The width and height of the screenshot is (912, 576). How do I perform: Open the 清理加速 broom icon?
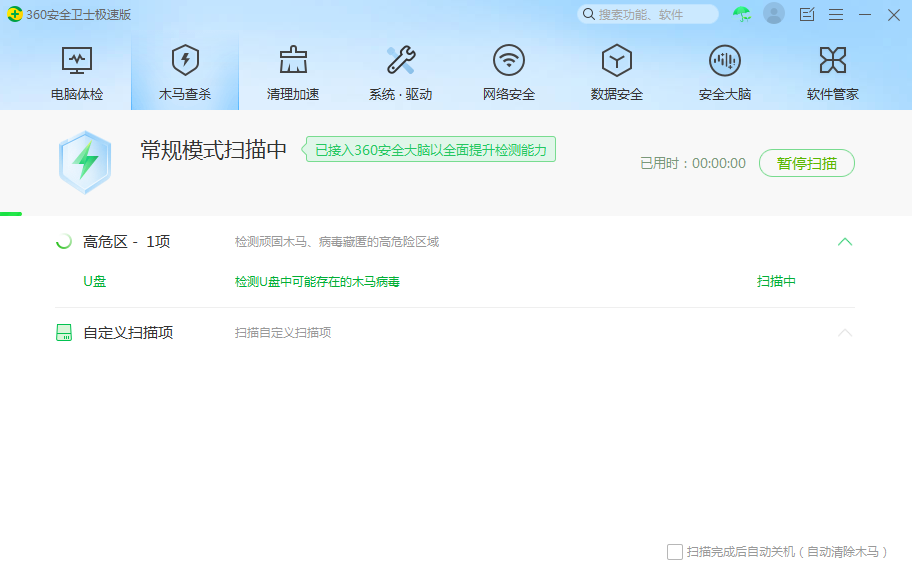[293, 61]
